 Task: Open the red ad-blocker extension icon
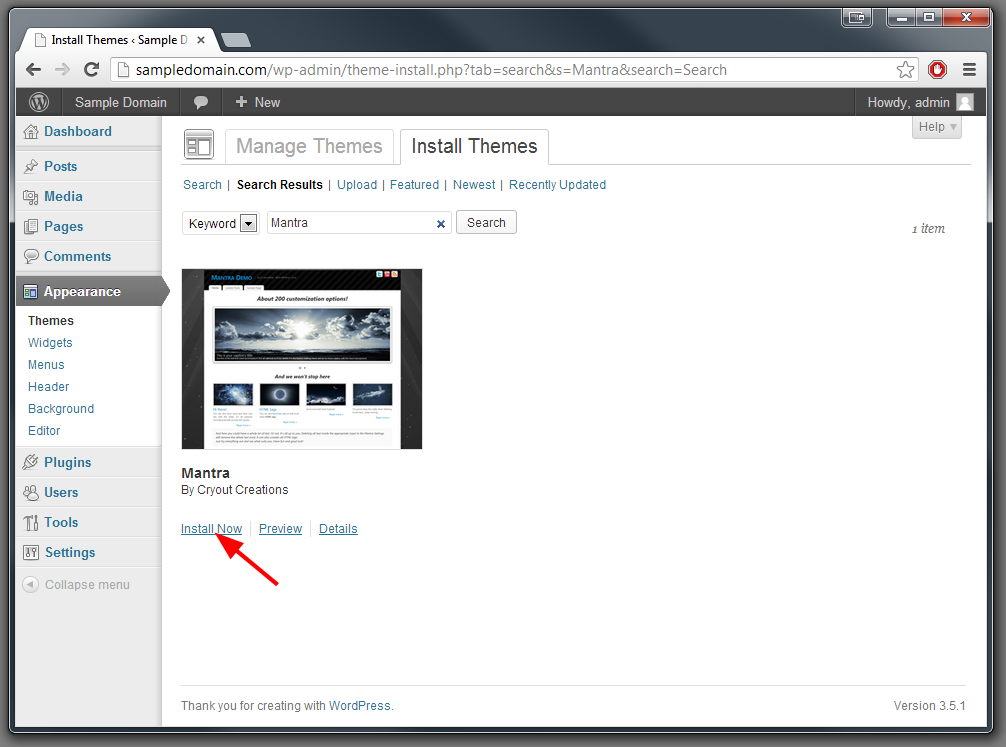(x=937, y=69)
